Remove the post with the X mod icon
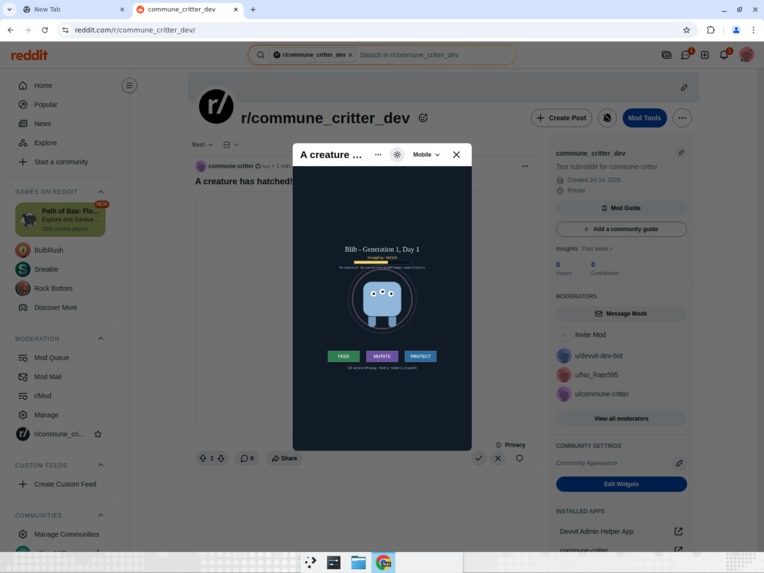The height and width of the screenshot is (573, 764). click(x=498, y=458)
